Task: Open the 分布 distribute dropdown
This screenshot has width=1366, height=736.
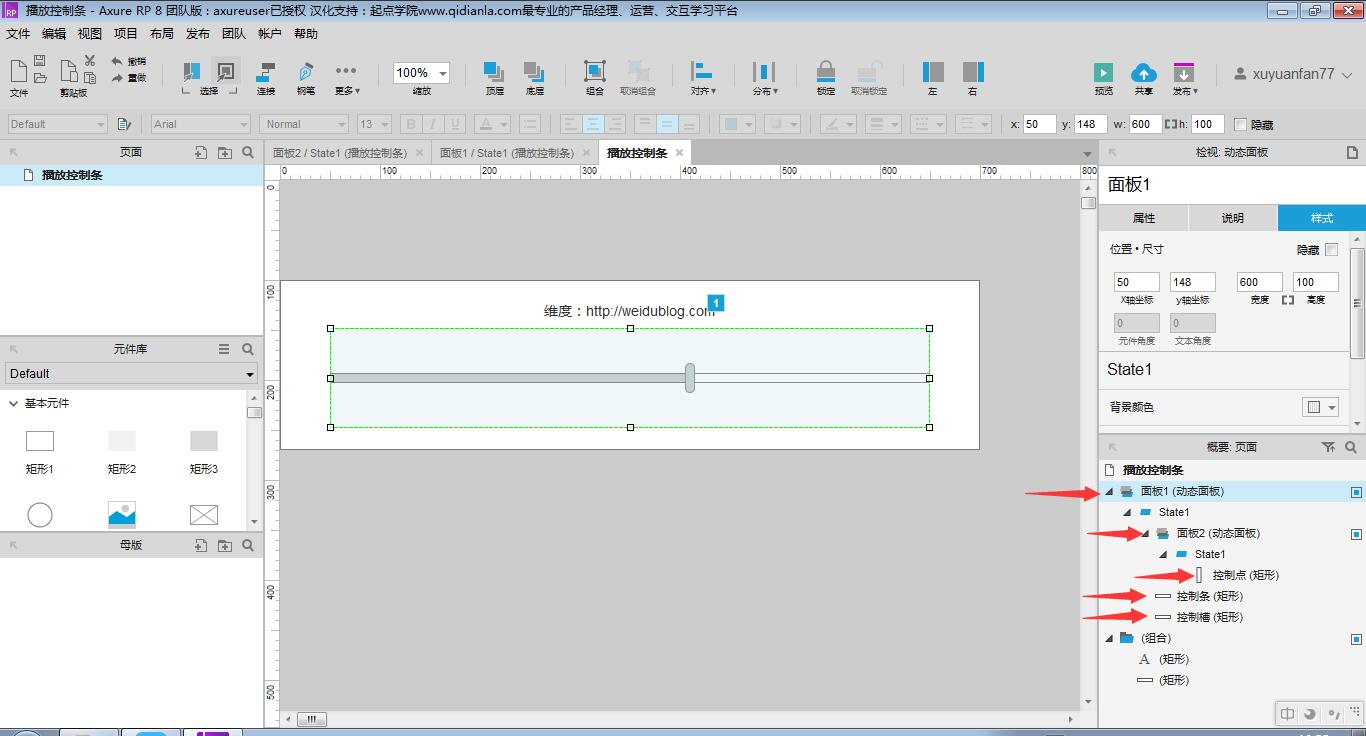Action: click(765, 78)
